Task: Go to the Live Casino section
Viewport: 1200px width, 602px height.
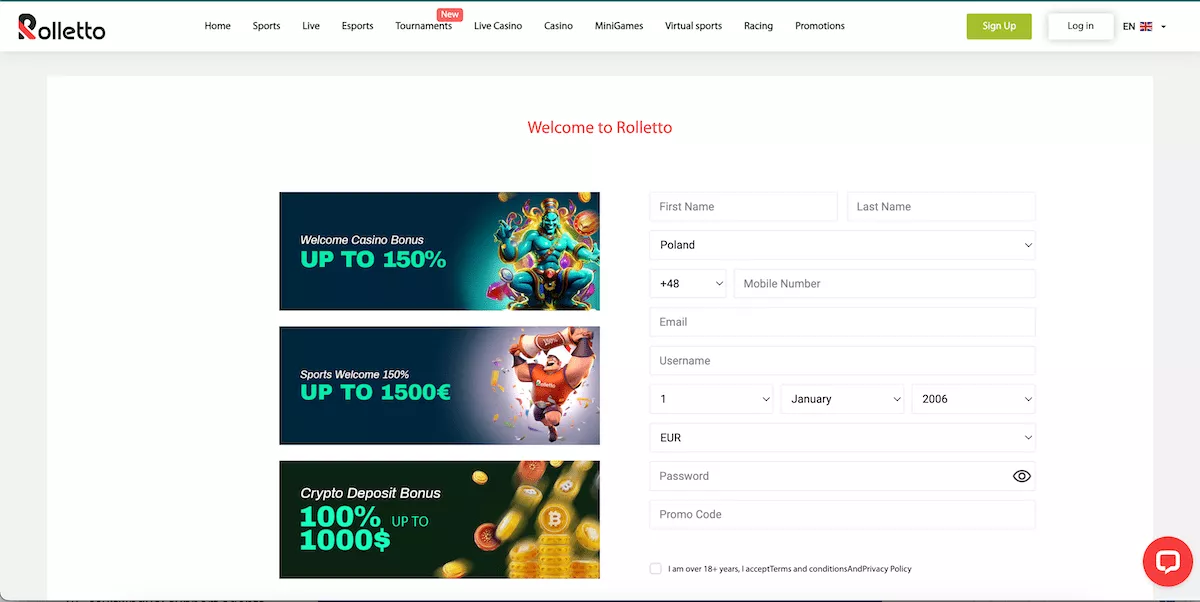Action: click(x=498, y=26)
